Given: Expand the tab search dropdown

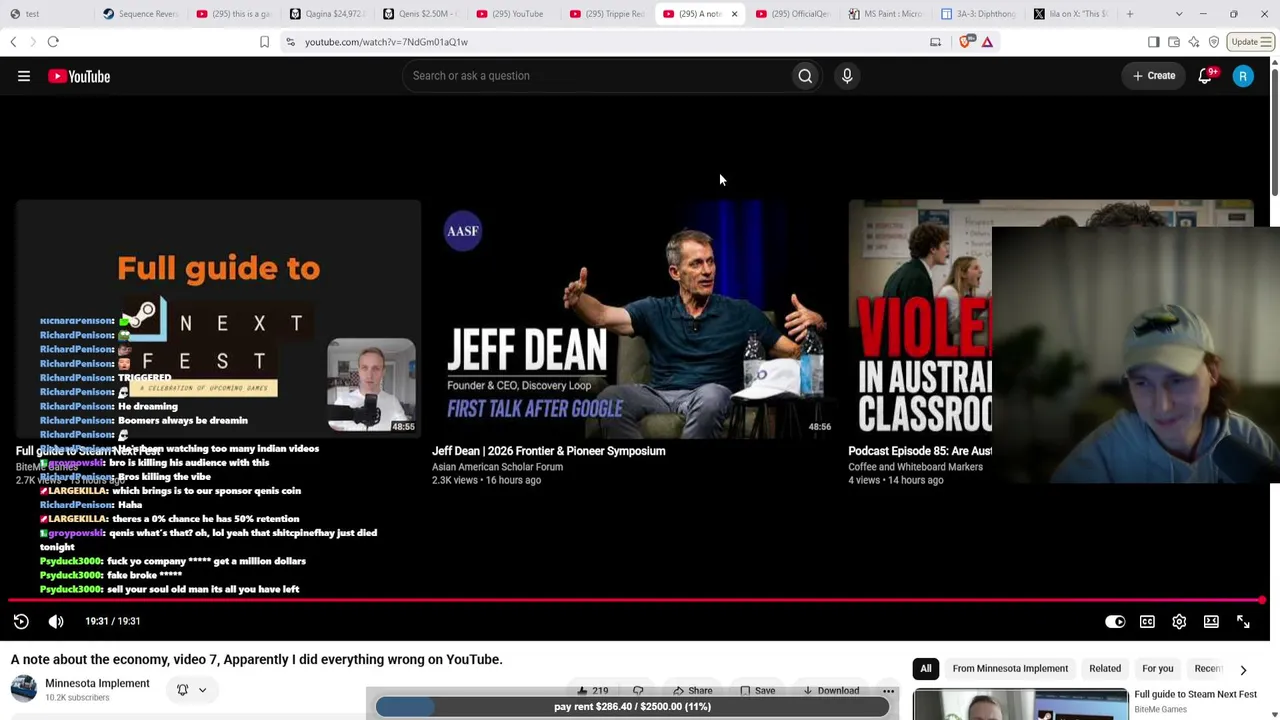Looking at the screenshot, I should click(1179, 14).
